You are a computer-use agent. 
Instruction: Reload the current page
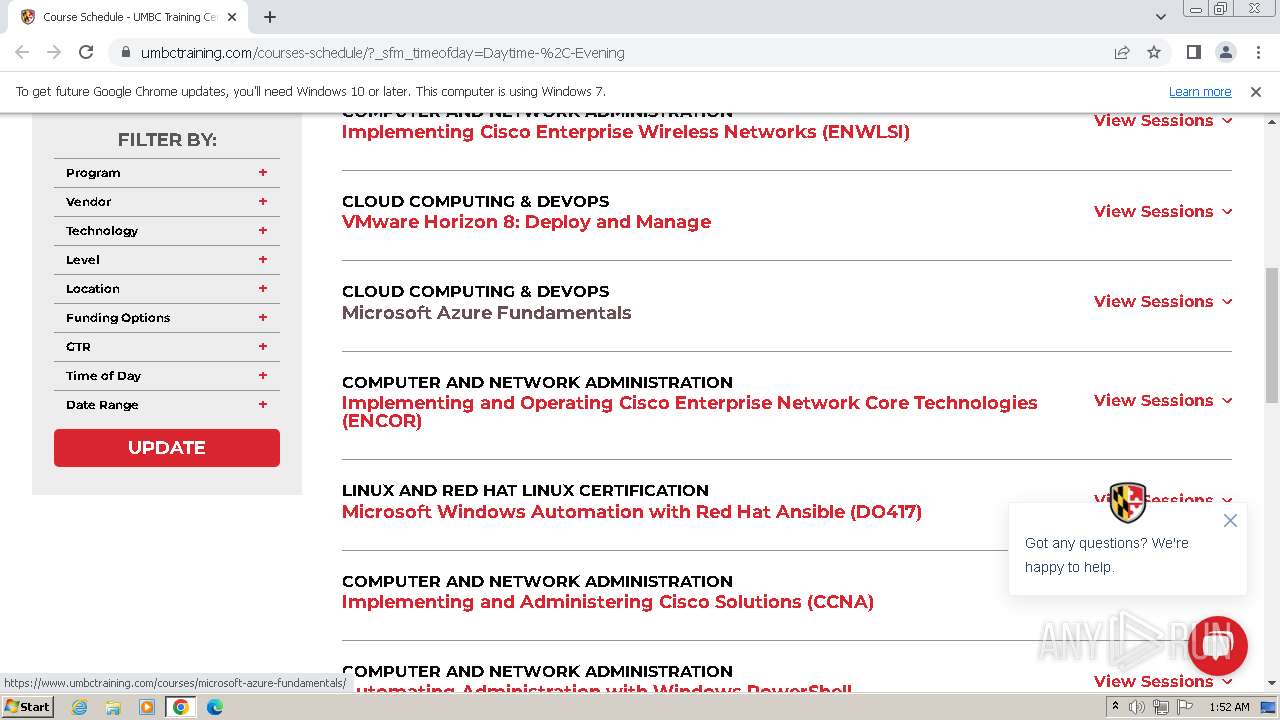[86, 52]
